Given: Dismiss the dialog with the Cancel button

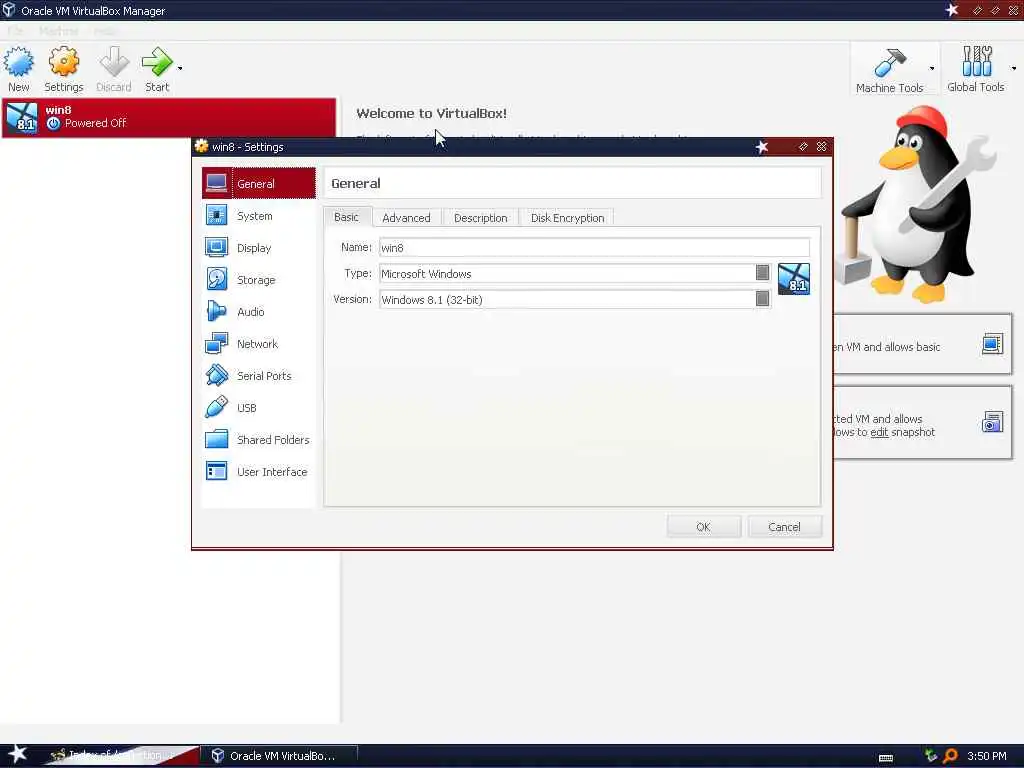Looking at the screenshot, I should (784, 527).
